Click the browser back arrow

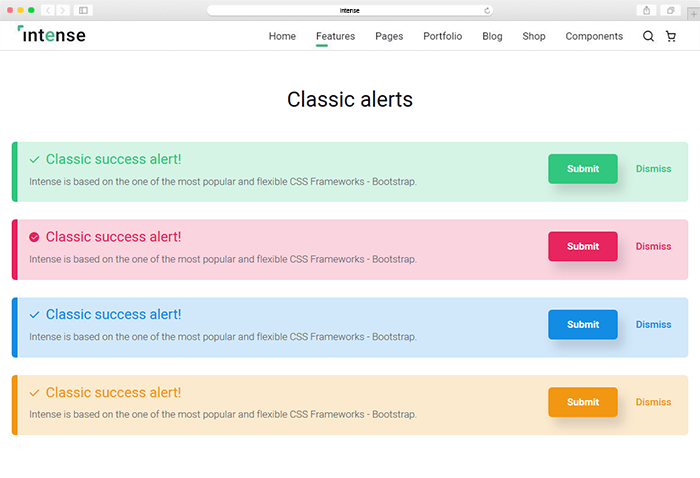(47, 10)
